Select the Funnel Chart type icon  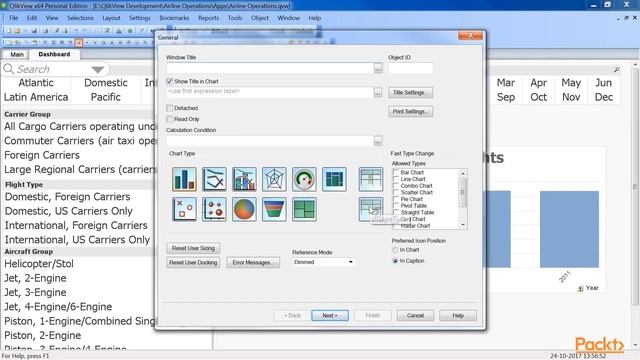274,209
